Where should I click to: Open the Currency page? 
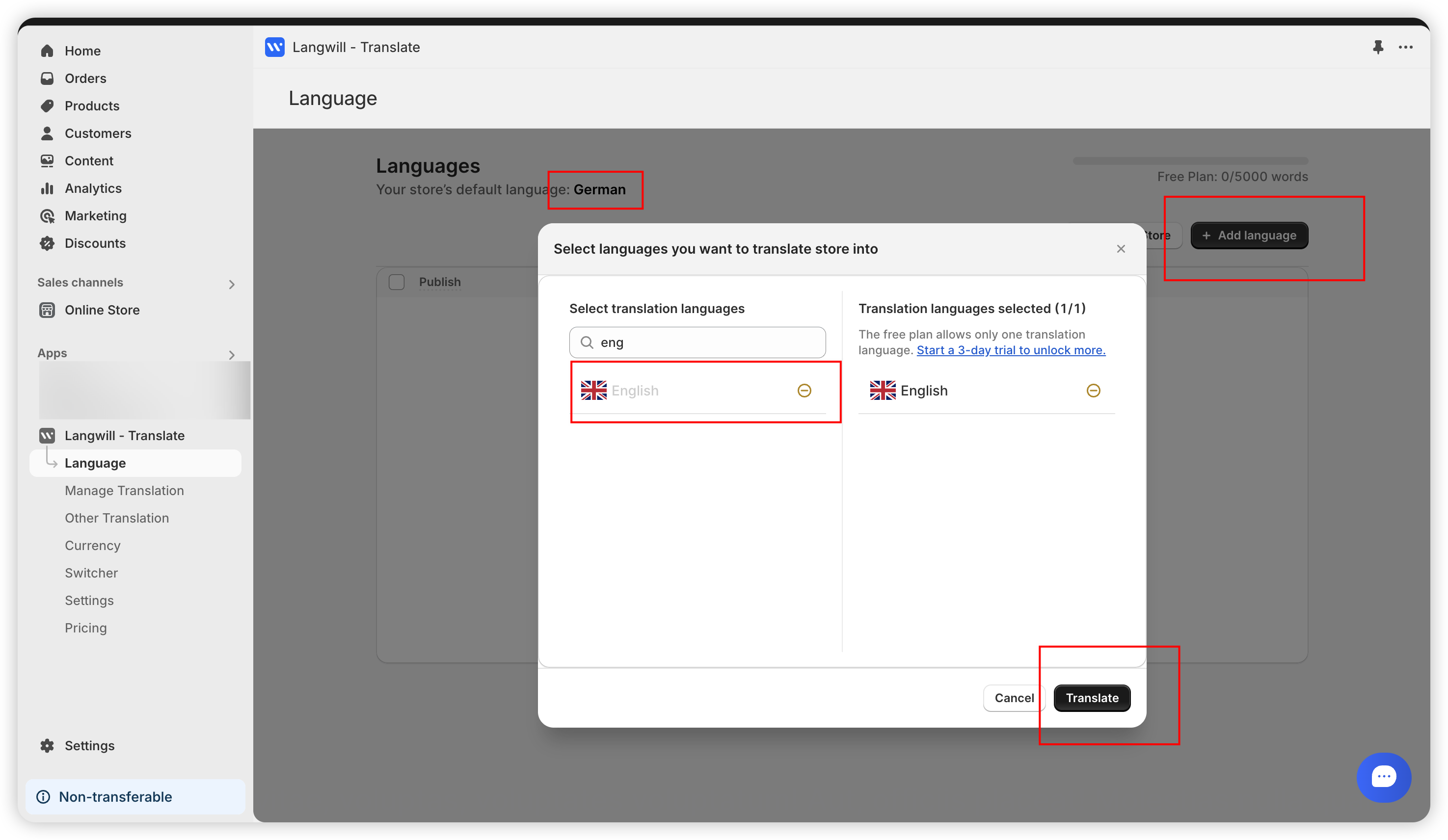92,546
